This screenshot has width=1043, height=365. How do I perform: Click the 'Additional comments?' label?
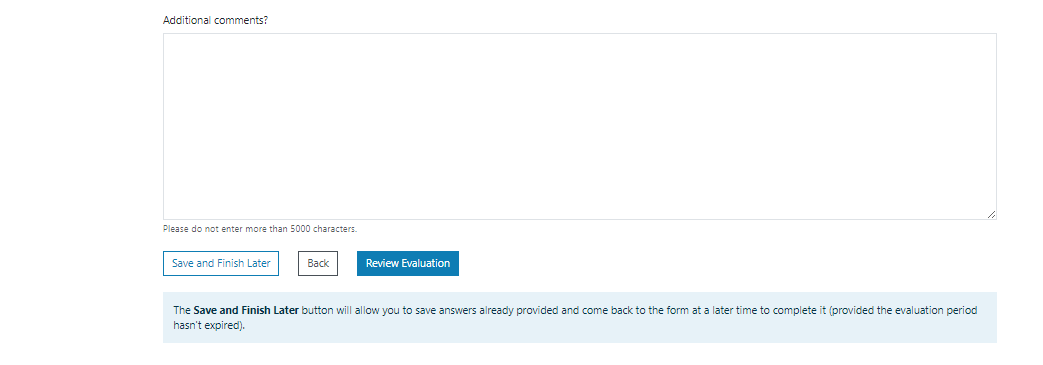pyautogui.click(x=216, y=20)
